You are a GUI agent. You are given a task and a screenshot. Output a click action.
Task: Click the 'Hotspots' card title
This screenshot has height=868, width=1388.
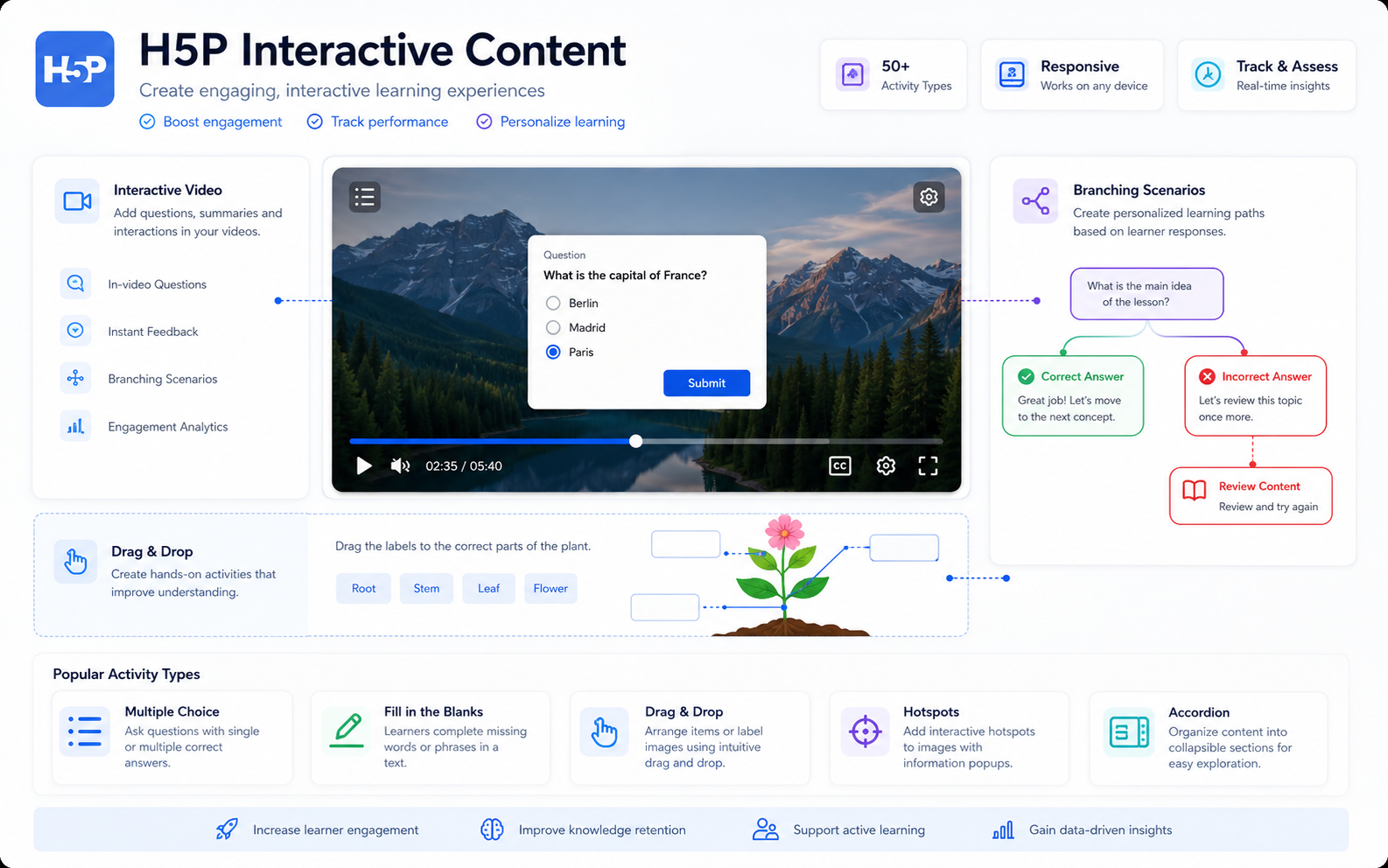point(931,712)
